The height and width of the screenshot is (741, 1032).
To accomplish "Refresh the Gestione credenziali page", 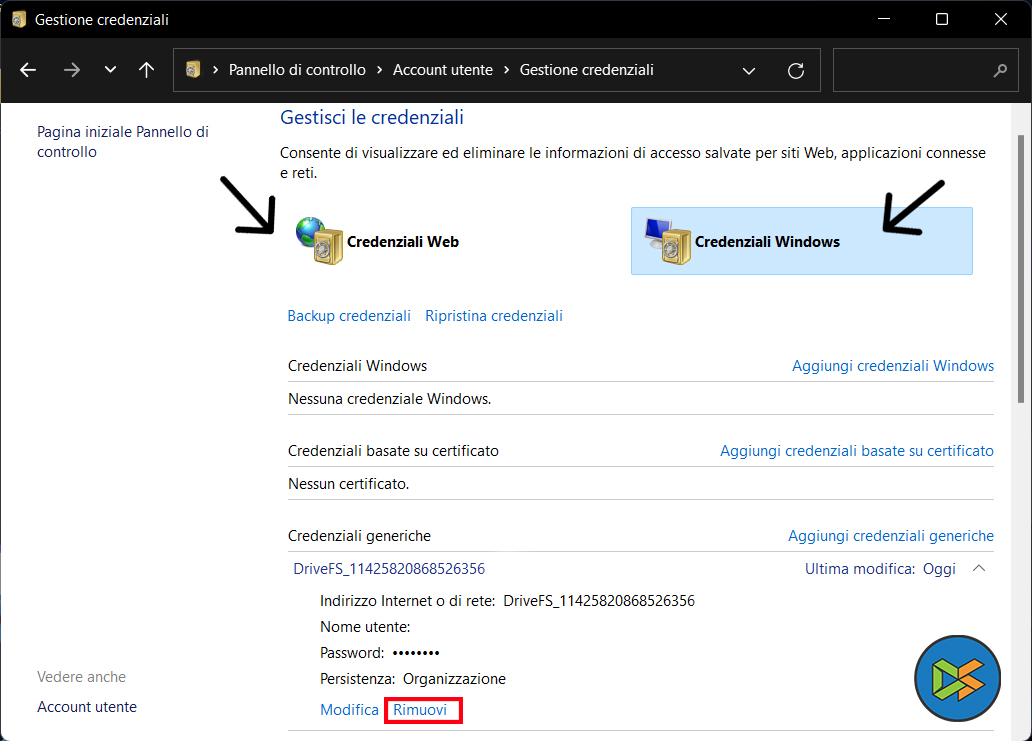I will [796, 70].
